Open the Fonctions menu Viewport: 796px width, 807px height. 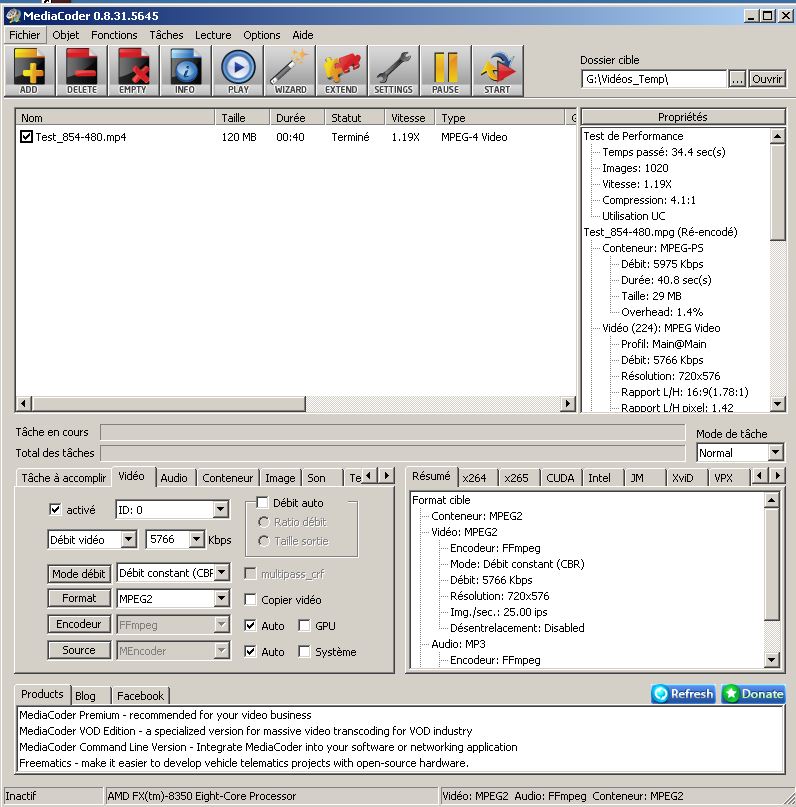pos(114,35)
